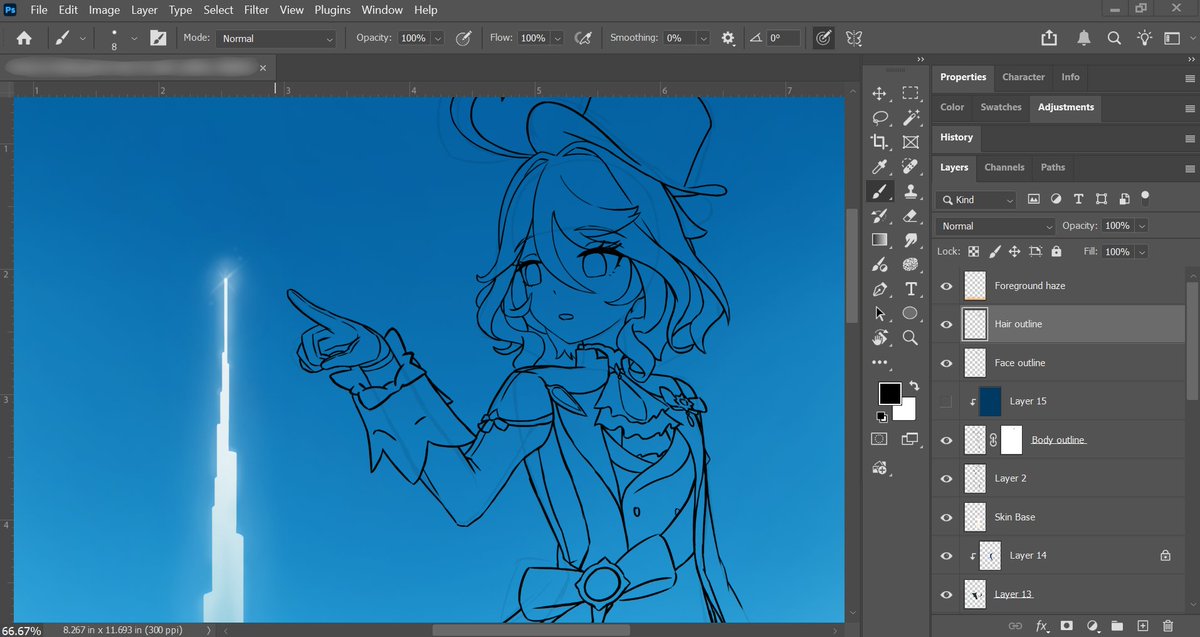Open the brush Opacity dropdown arrow

coord(440,38)
